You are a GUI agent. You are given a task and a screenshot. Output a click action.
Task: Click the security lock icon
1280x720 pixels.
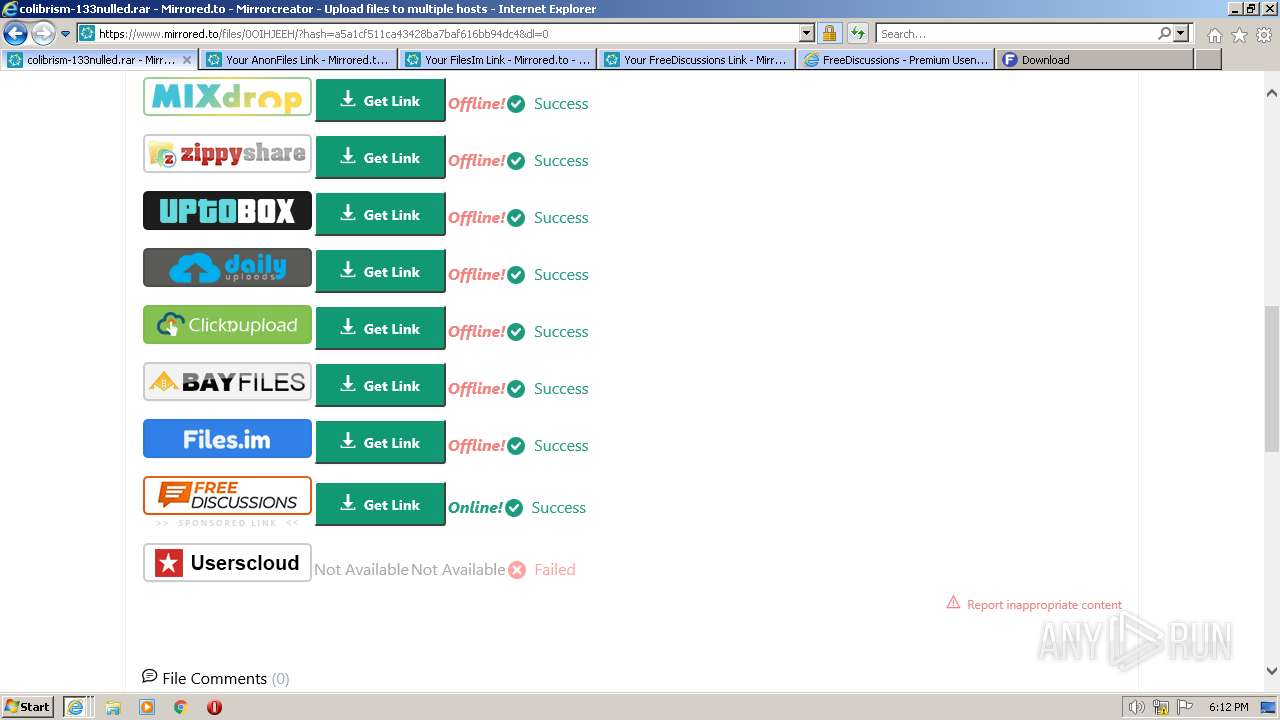tap(829, 33)
